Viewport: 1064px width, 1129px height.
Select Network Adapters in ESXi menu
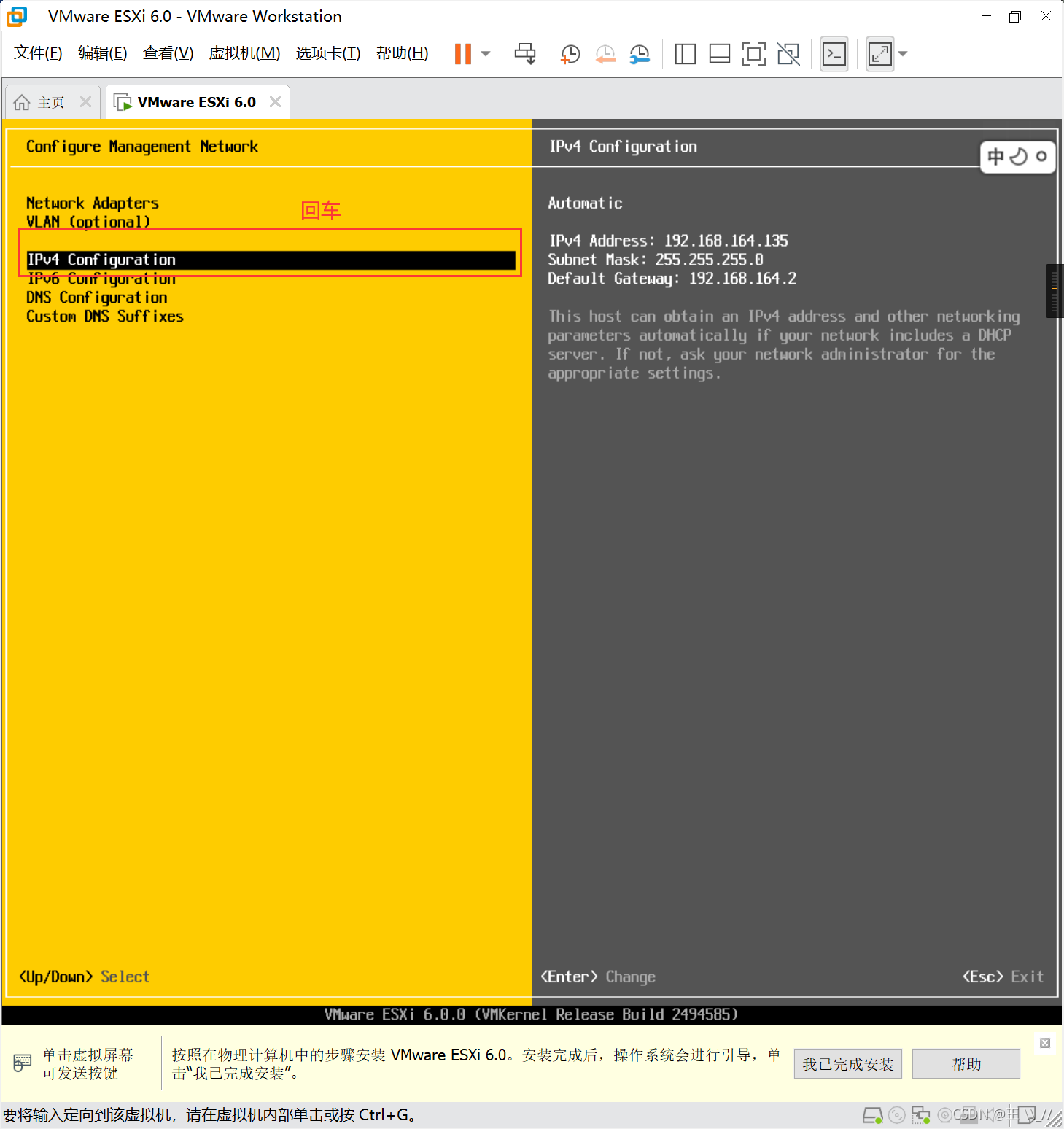pyautogui.click(x=93, y=203)
